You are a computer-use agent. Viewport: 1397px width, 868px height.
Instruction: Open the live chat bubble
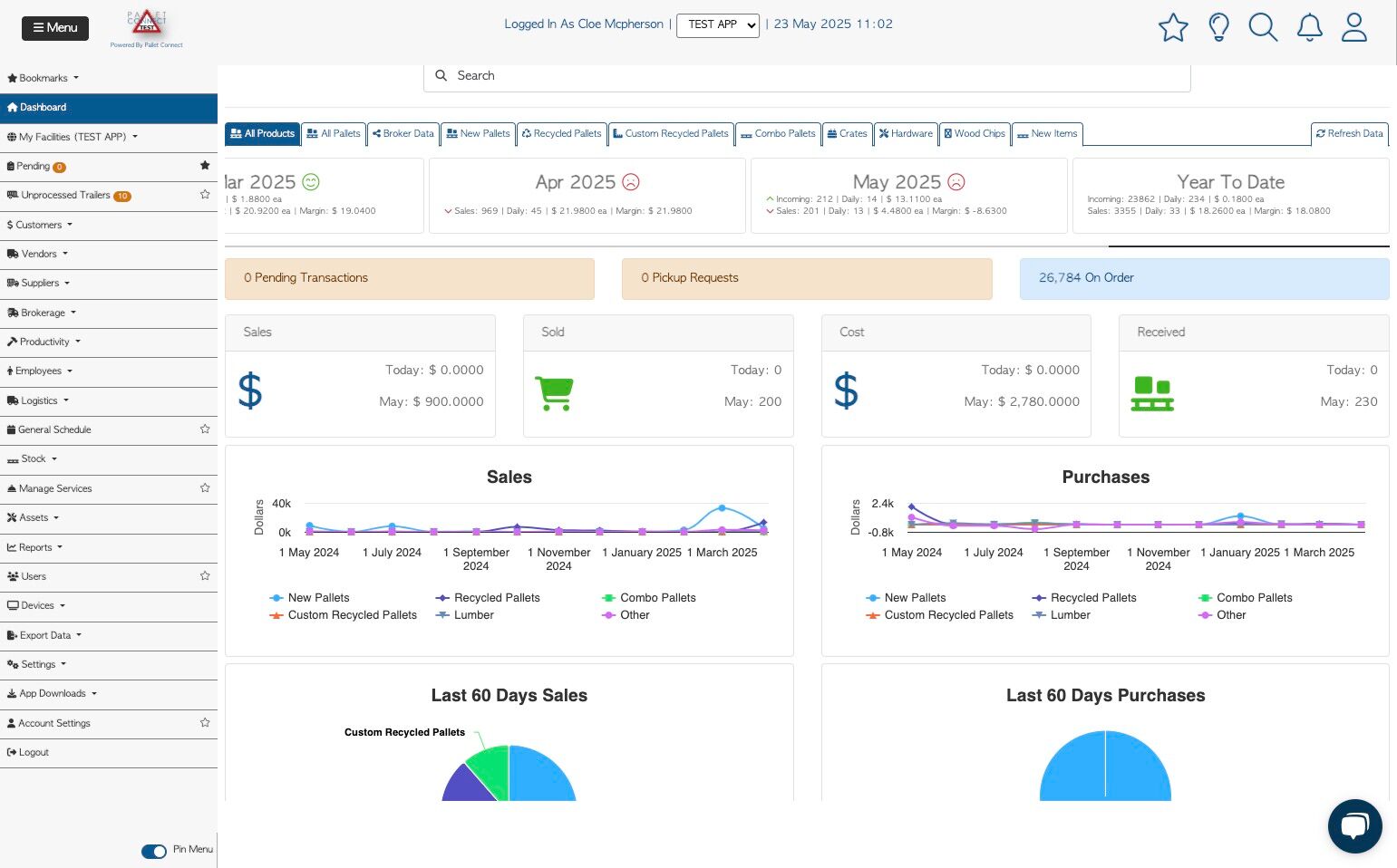[1354, 826]
